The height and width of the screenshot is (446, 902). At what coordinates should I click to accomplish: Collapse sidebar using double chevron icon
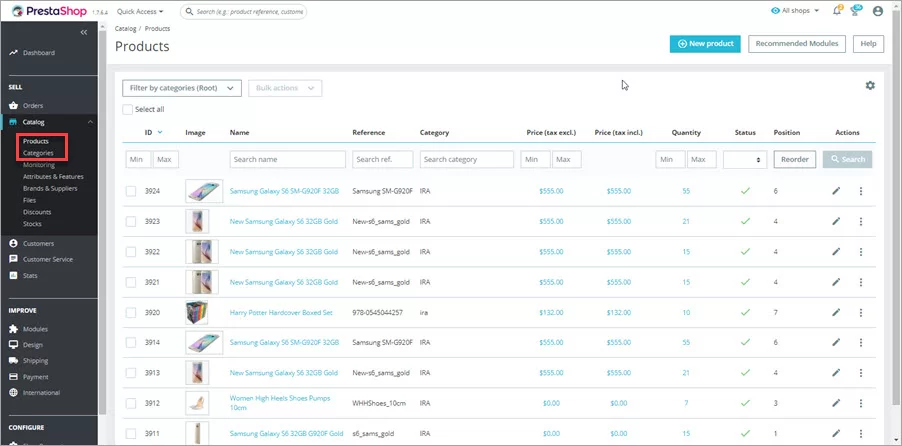click(84, 33)
